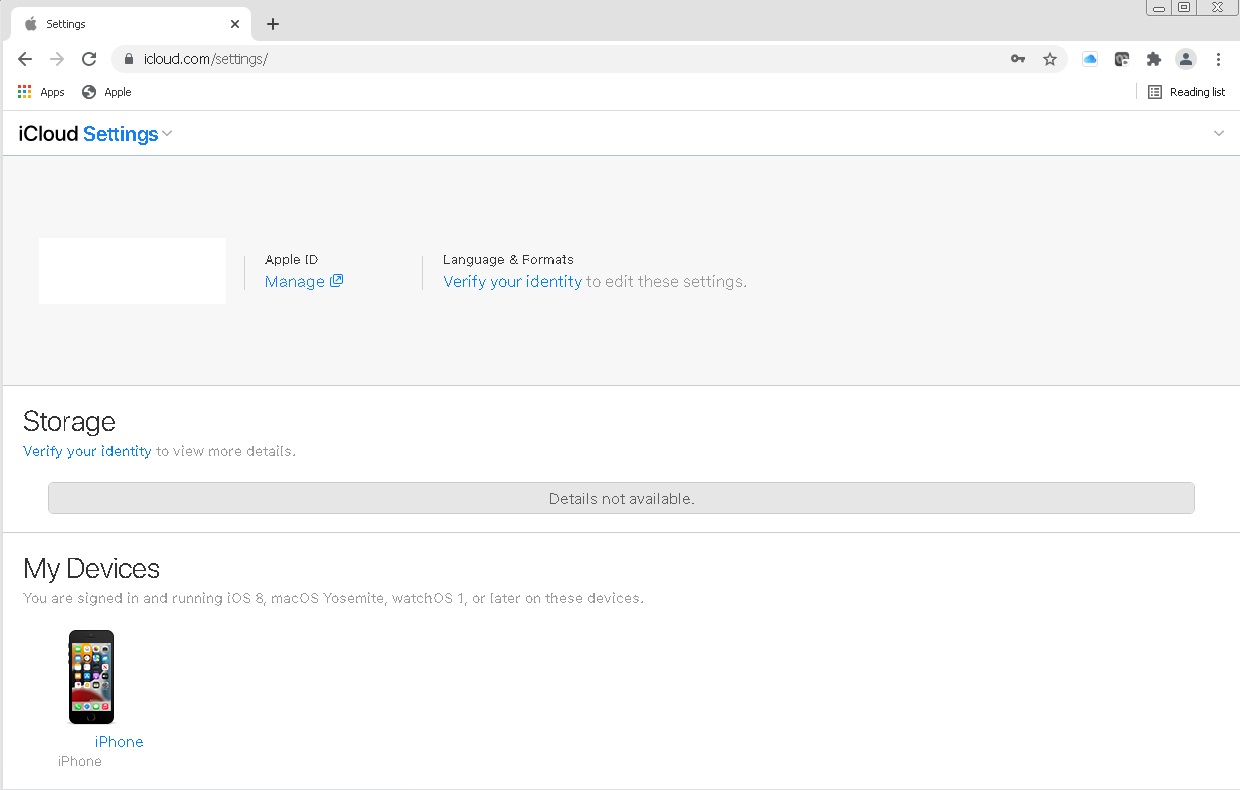Image resolution: width=1240 pixels, height=790 pixels.
Task: Click the gray iPhone model label
Action: pyautogui.click(x=79, y=762)
